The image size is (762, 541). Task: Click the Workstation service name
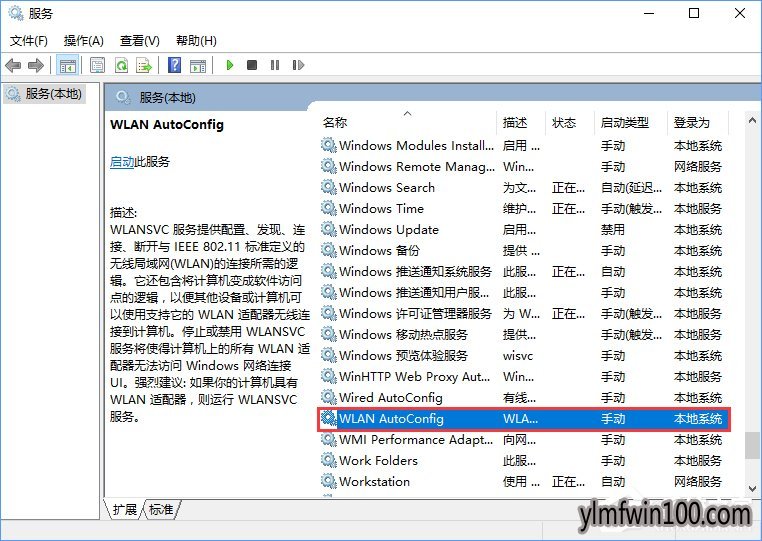pyautogui.click(x=374, y=482)
